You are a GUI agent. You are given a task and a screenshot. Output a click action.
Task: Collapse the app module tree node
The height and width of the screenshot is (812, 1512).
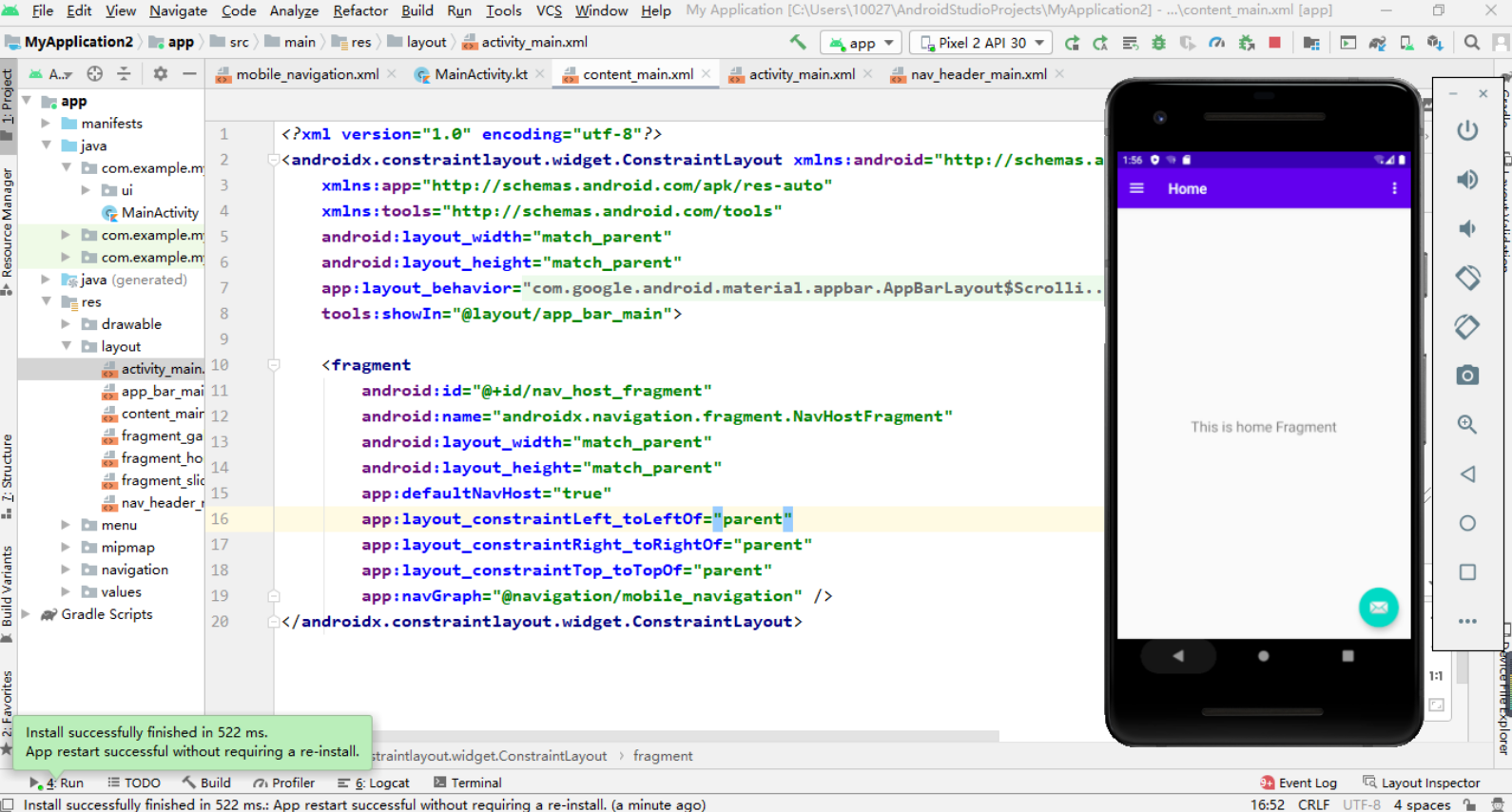(28, 101)
